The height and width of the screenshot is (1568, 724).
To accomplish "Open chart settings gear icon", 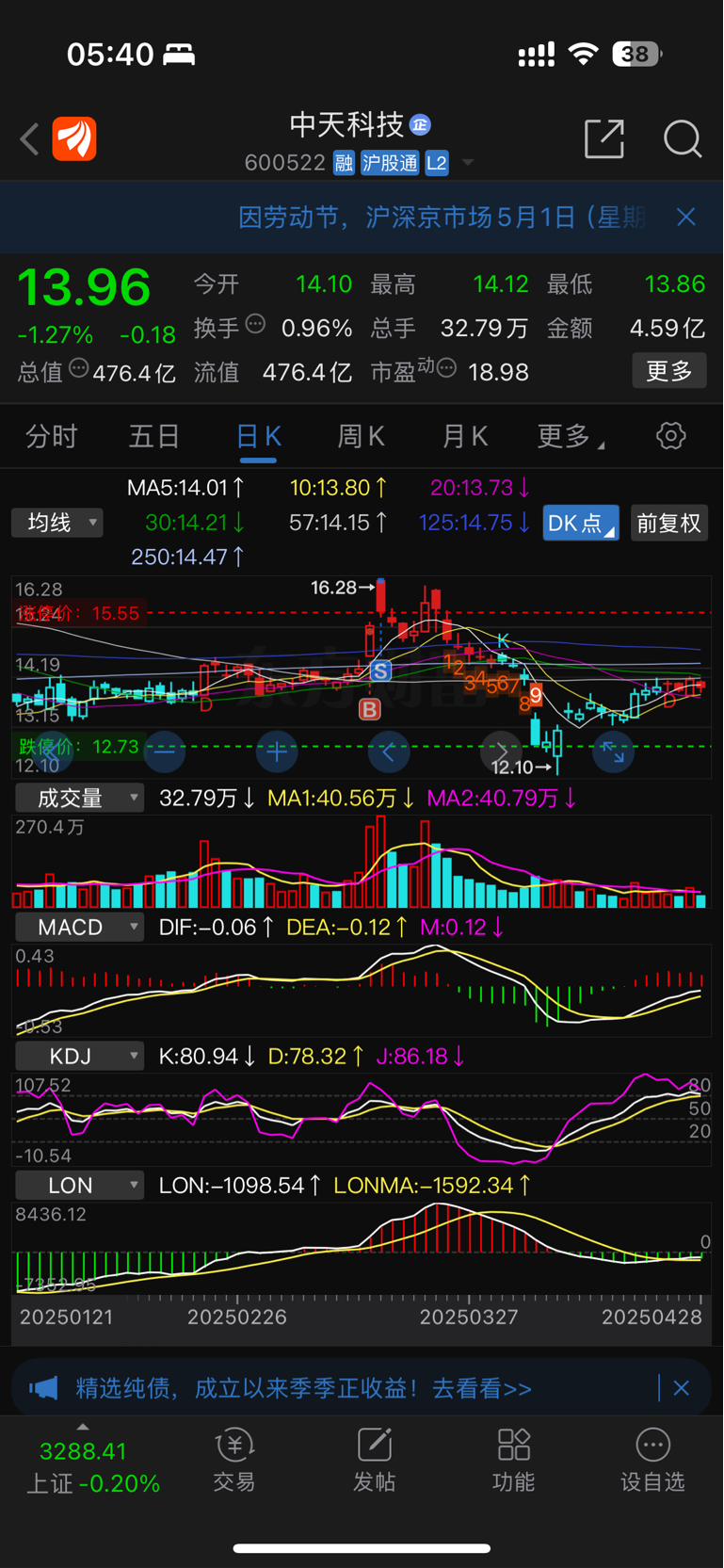I will 671,436.
